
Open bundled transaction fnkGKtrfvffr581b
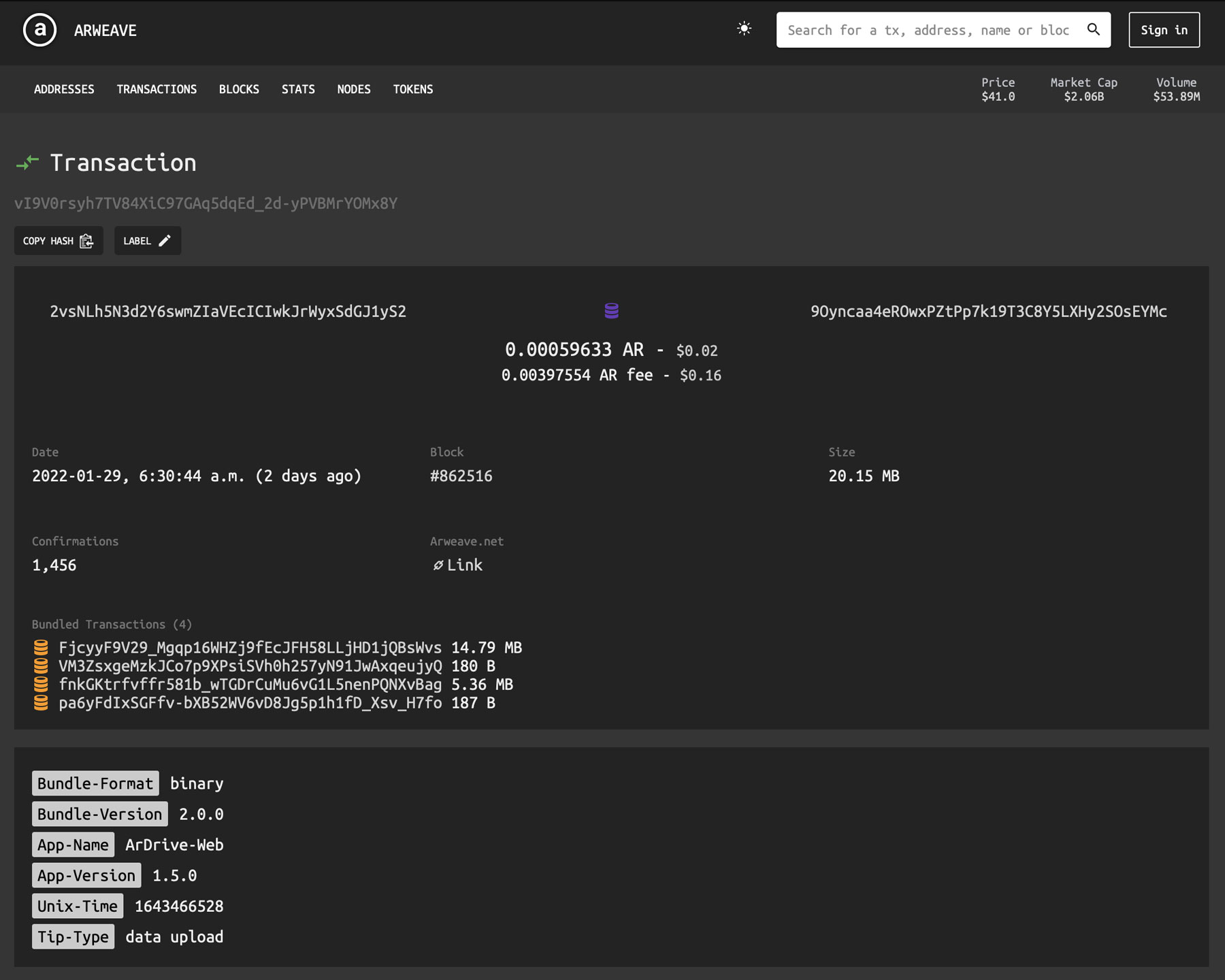tap(250, 684)
